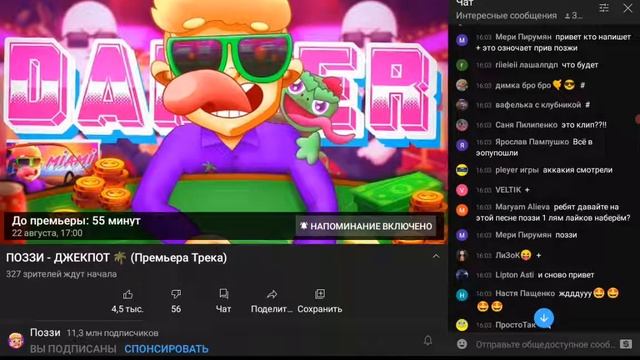Click viewer count icon in chat header
Screen dimensions: 640x360
[567, 16]
